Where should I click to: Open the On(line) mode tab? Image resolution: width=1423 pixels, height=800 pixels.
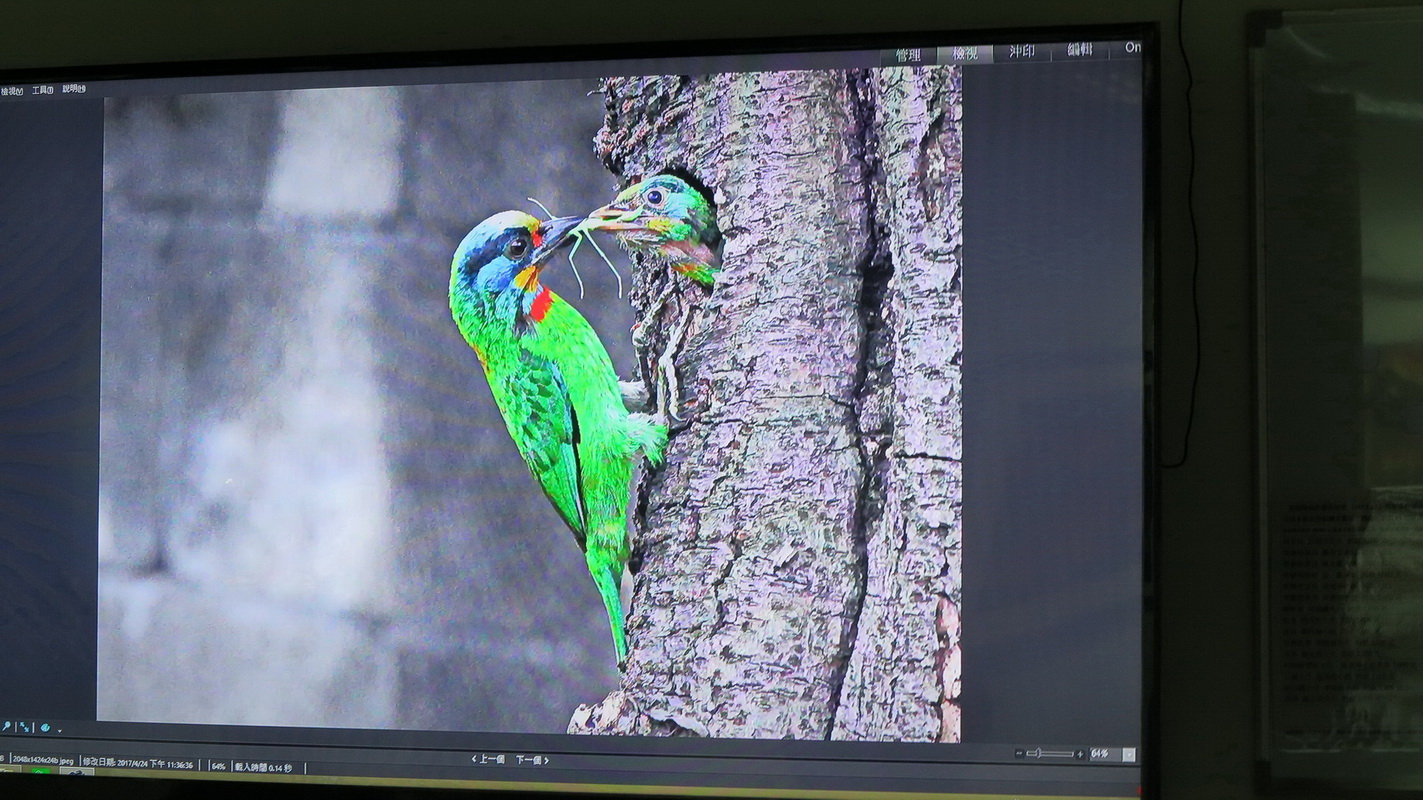click(1132, 48)
